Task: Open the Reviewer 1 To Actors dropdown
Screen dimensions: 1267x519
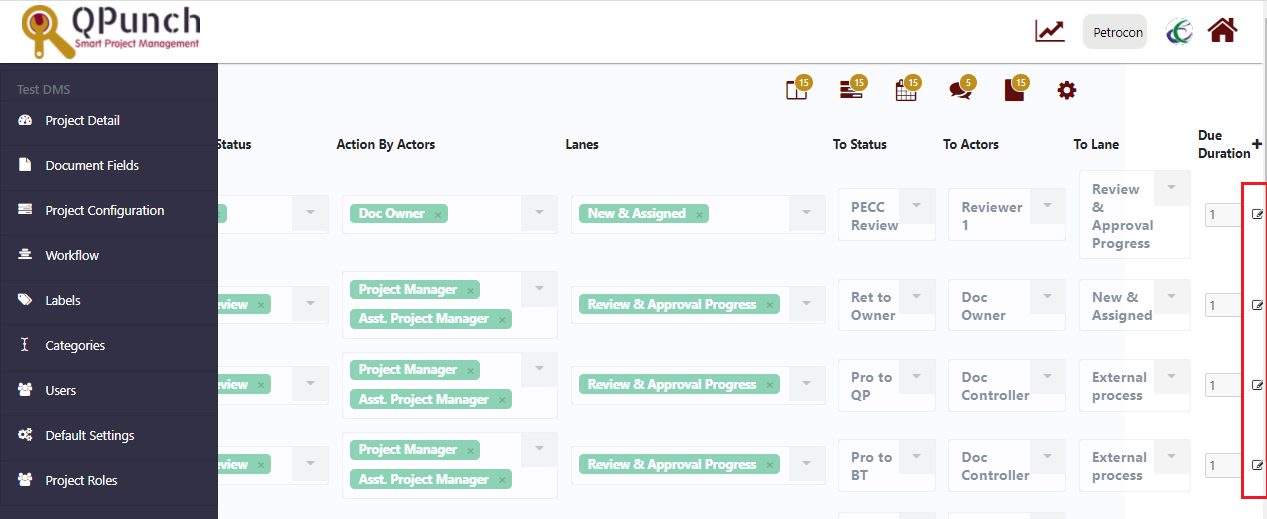Action: [x=1046, y=205]
